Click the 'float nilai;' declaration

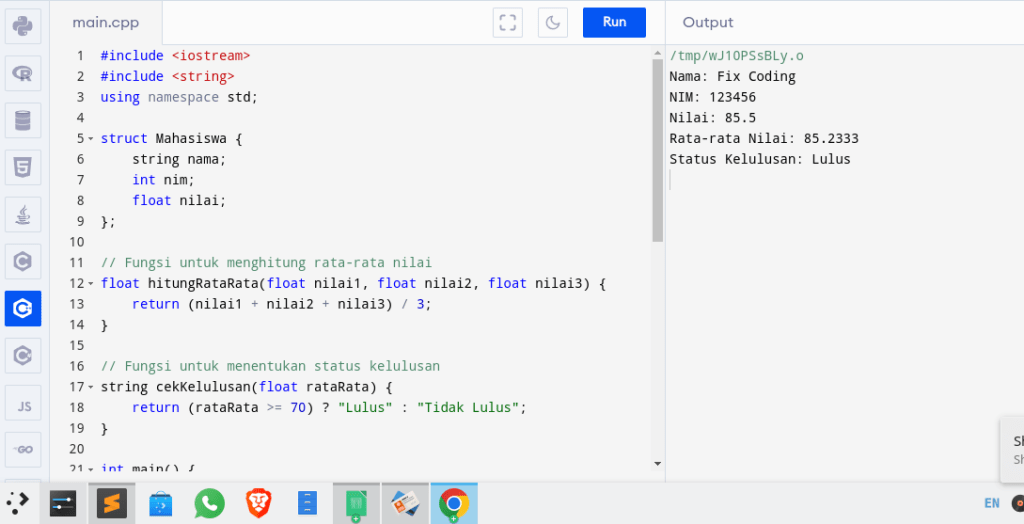pos(178,201)
